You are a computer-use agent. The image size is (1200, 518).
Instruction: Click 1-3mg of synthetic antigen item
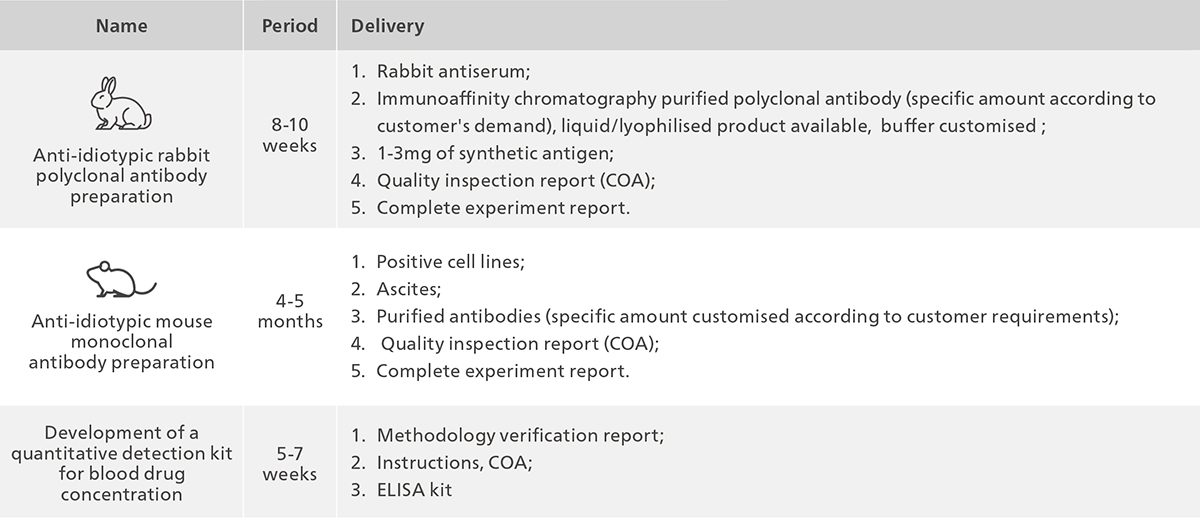pyautogui.click(x=482, y=153)
